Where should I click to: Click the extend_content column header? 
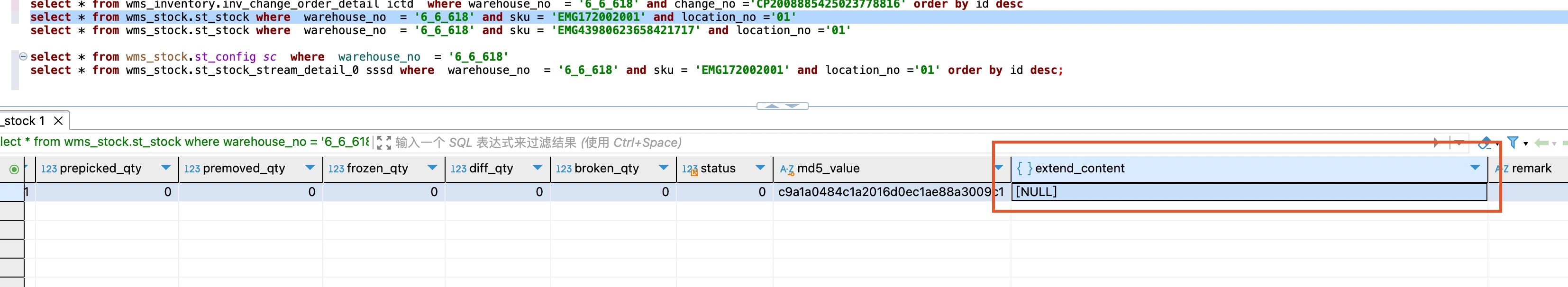(1080, 169)
